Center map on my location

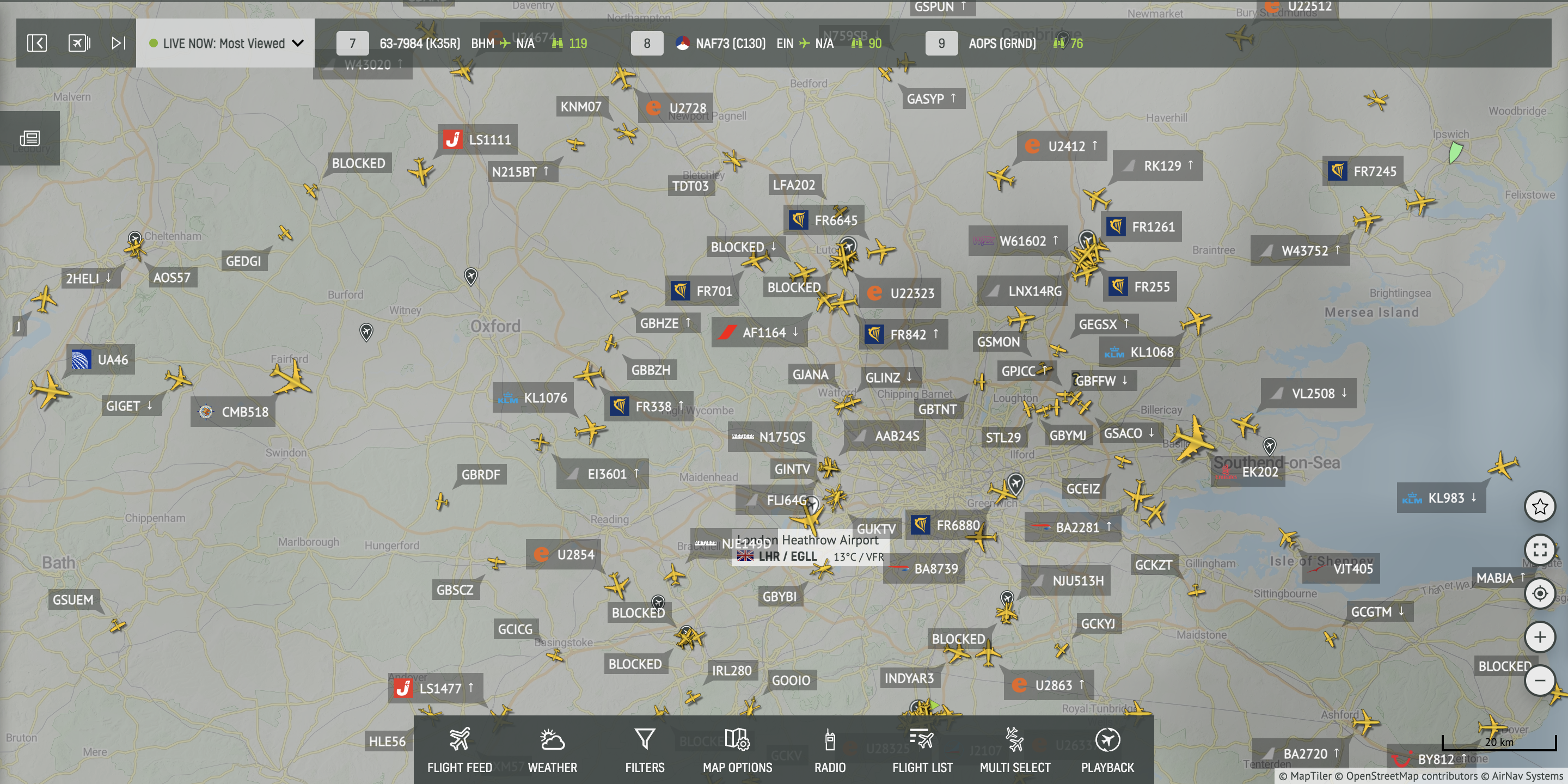tap(1540, 593)
